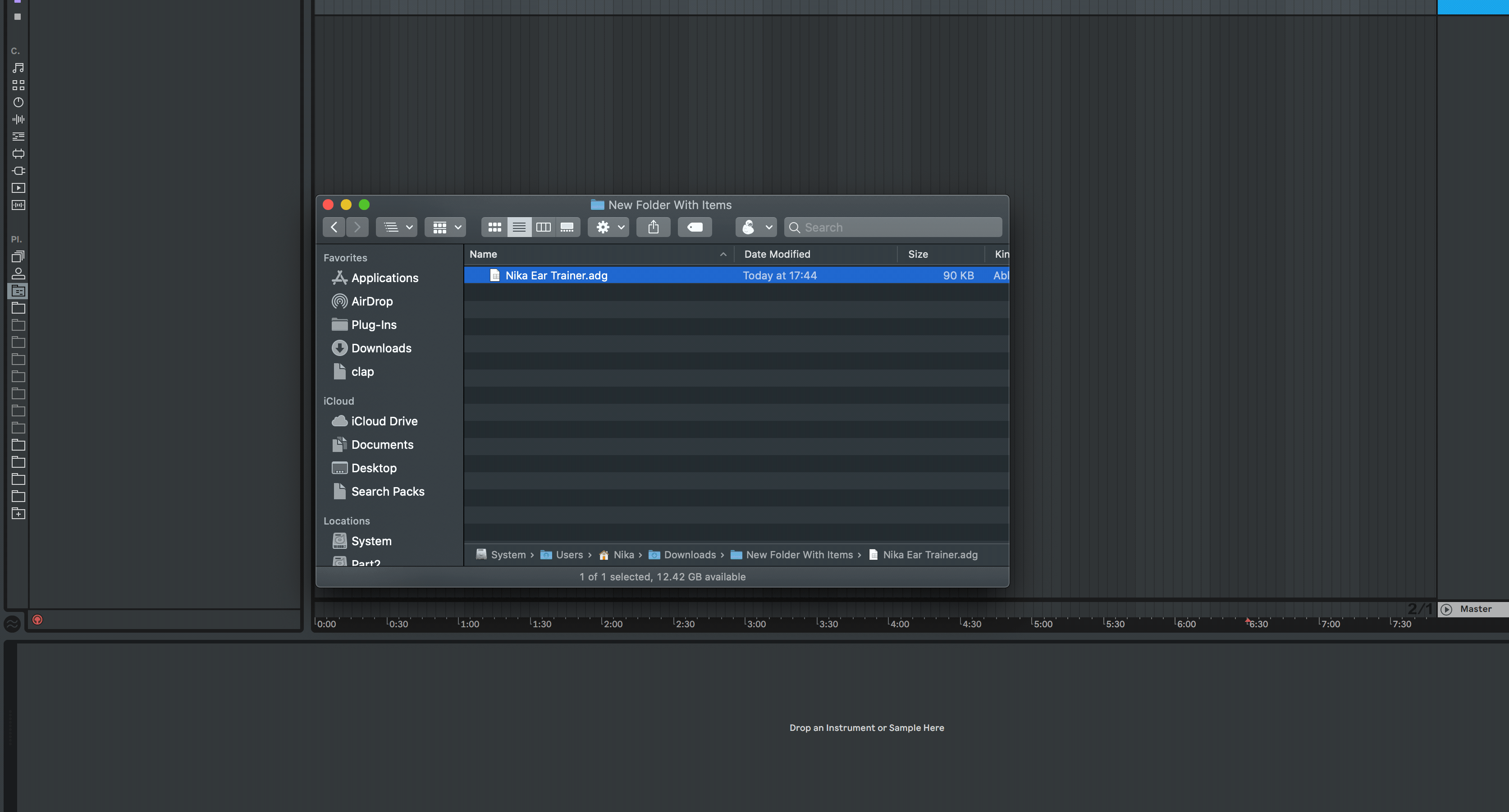Open the Packs place icon
This screenshot has height=812, width=1509.
(18, 256)
